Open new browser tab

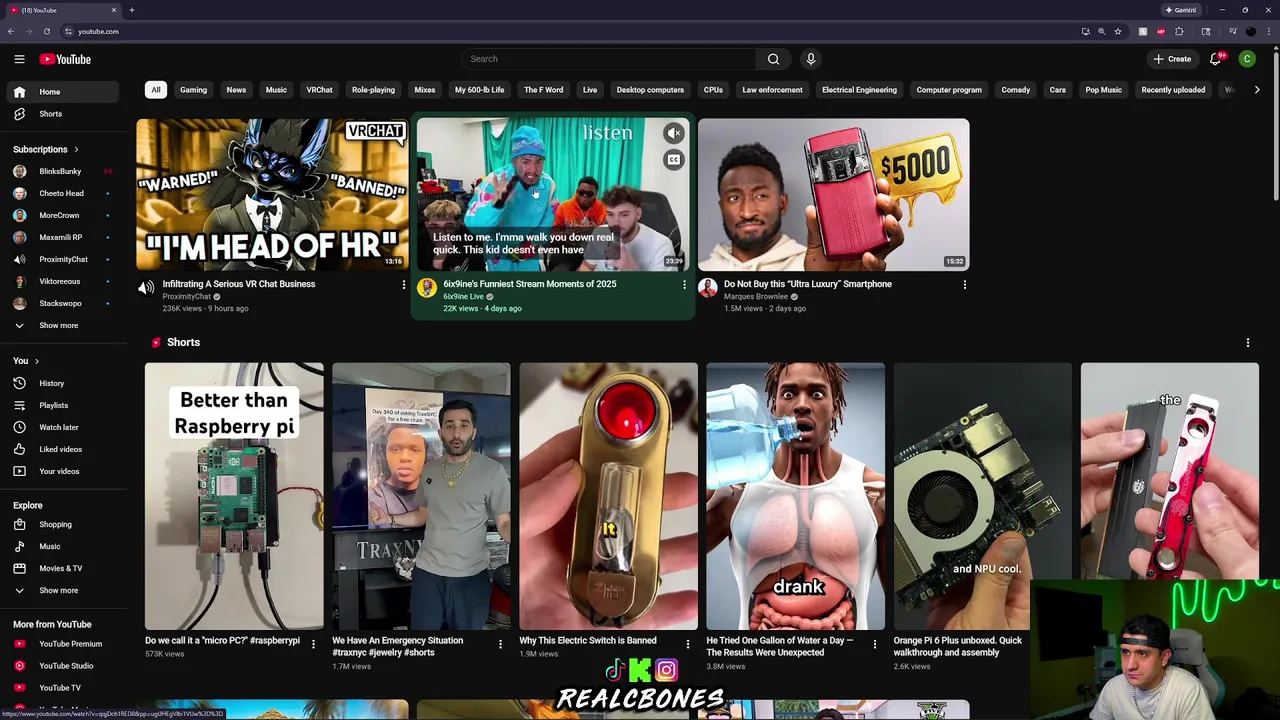click(131, 10)
